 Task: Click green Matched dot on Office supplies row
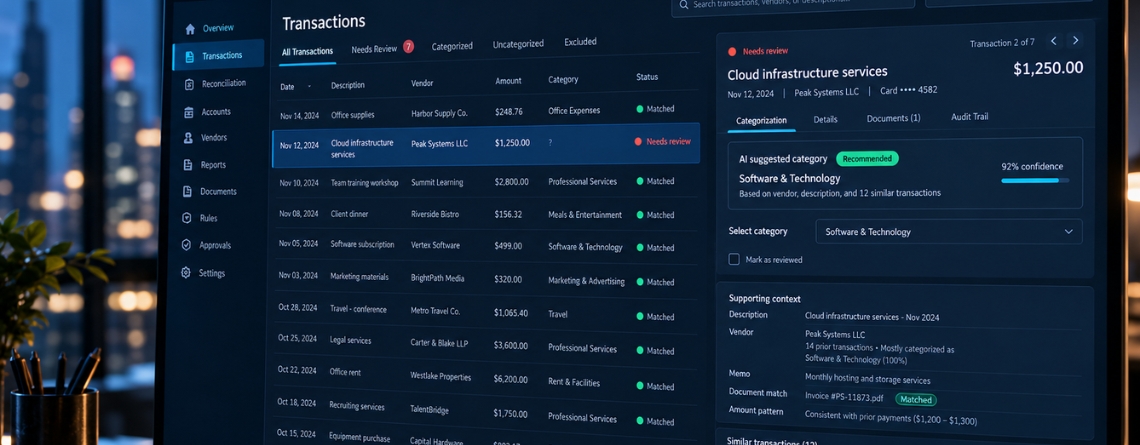click(640, 109)
